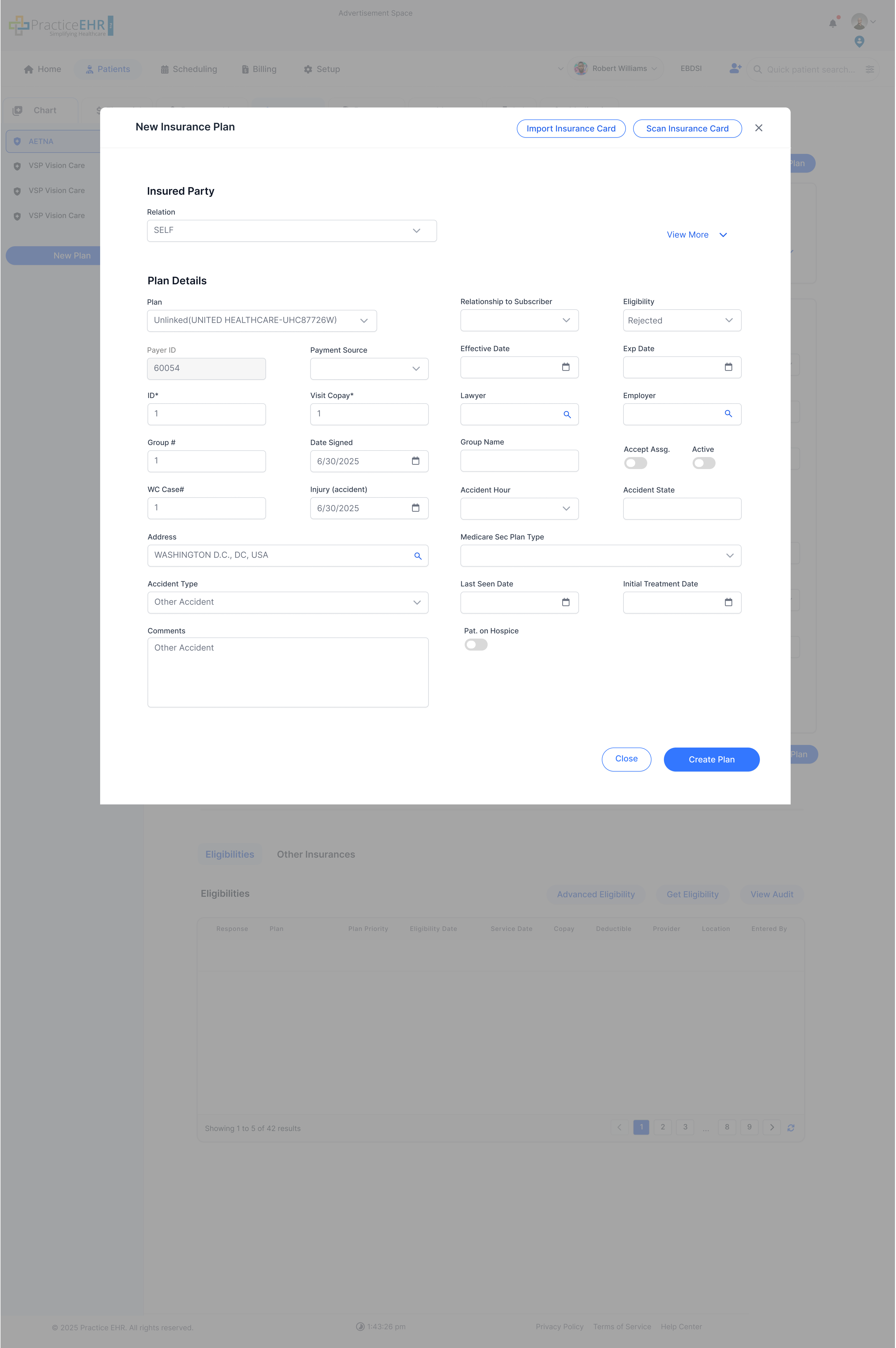Open the Eligibility dropdown showing Rejected
The height and width of the screenshot is (1348, 896).
pyautogui.click(x=682, y=321)
